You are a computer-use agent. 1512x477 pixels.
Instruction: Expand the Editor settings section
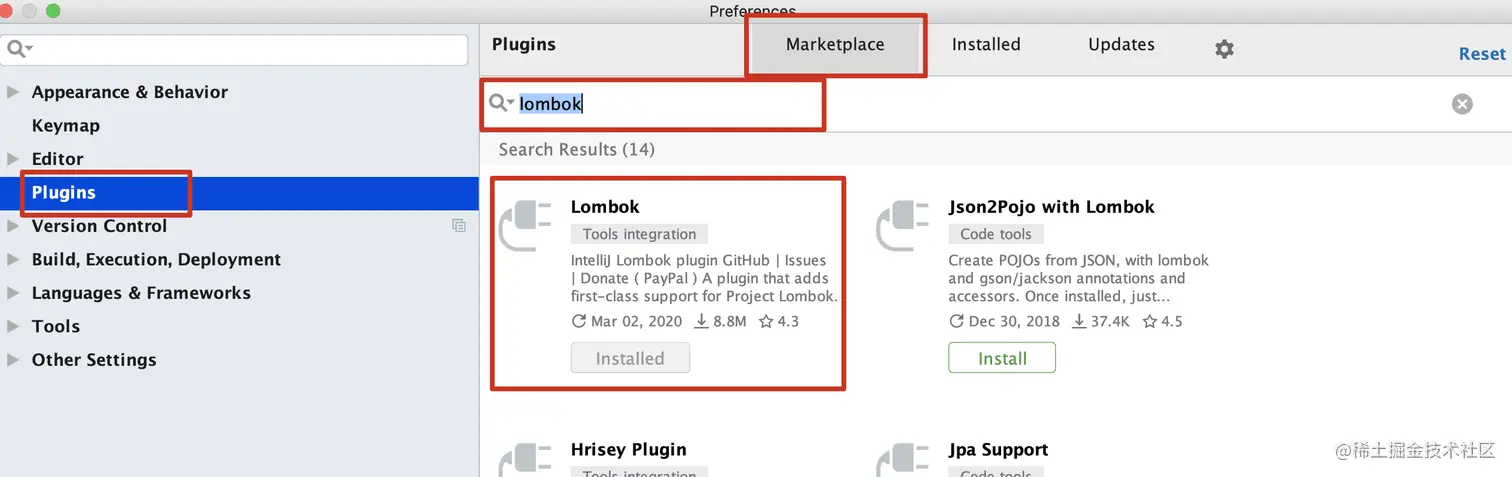click(x=13, y=159)
